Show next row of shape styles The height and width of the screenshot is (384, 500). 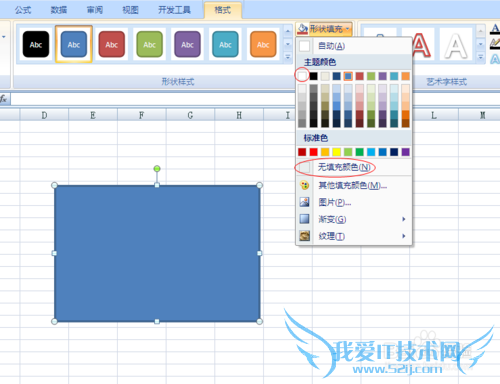288,44
